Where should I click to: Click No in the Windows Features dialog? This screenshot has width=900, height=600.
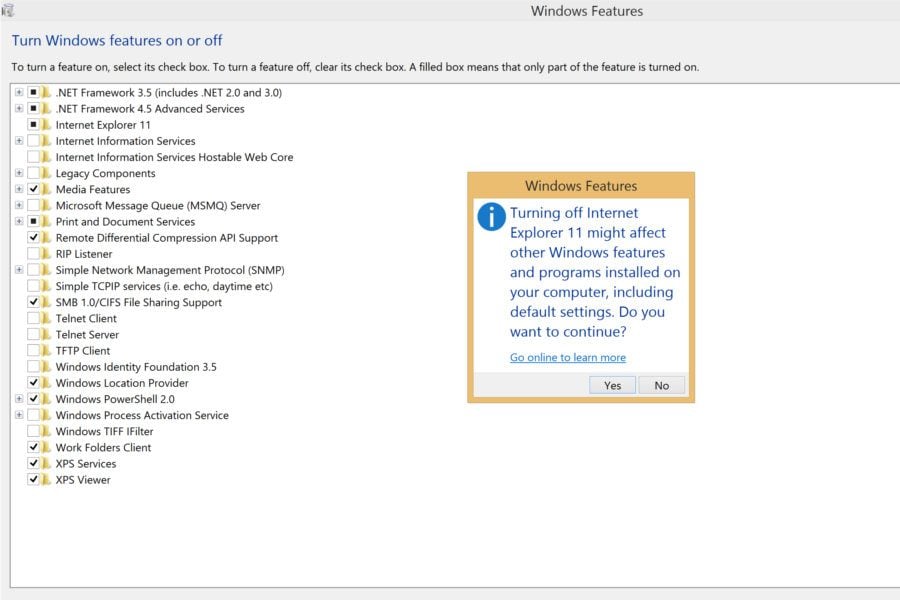661,385
